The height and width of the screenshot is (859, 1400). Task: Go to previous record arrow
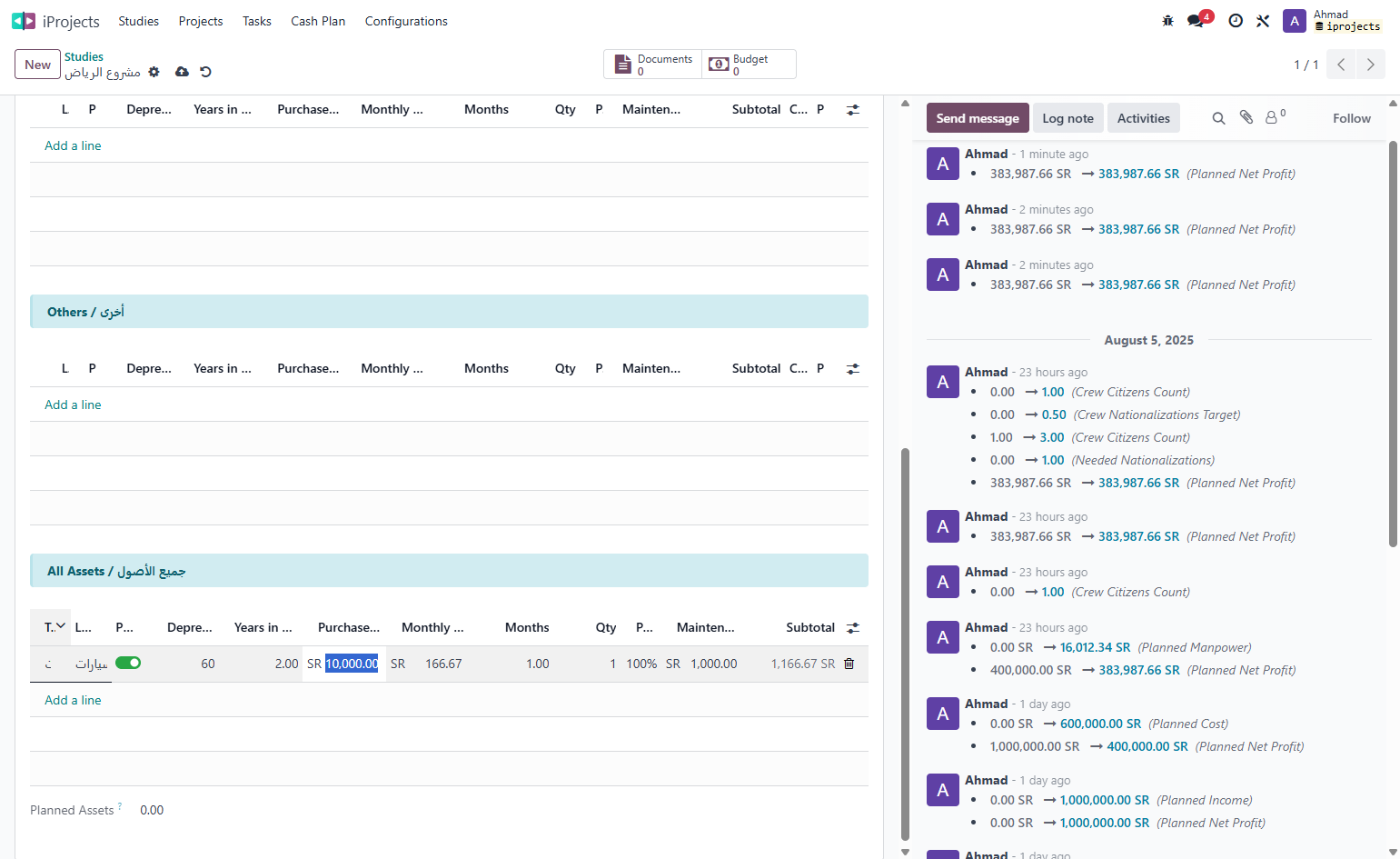[1341, 65]
